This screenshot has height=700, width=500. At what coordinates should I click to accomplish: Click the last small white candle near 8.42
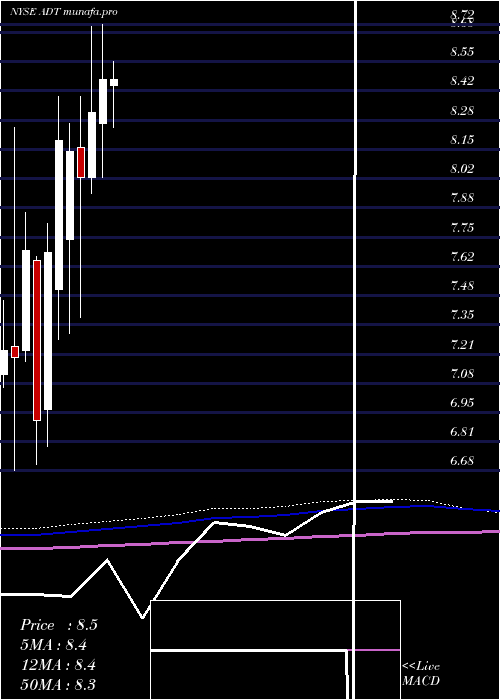tap(114, 83)
